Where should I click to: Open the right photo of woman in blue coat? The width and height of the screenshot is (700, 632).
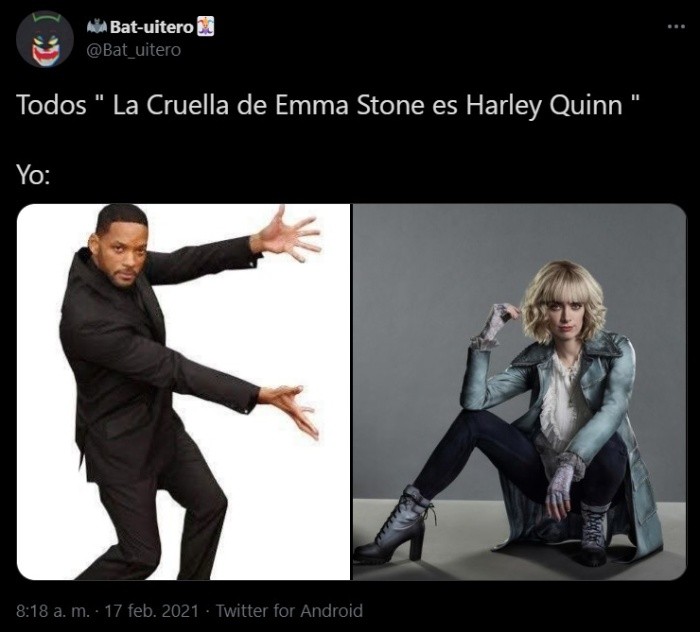coord(519,392)
